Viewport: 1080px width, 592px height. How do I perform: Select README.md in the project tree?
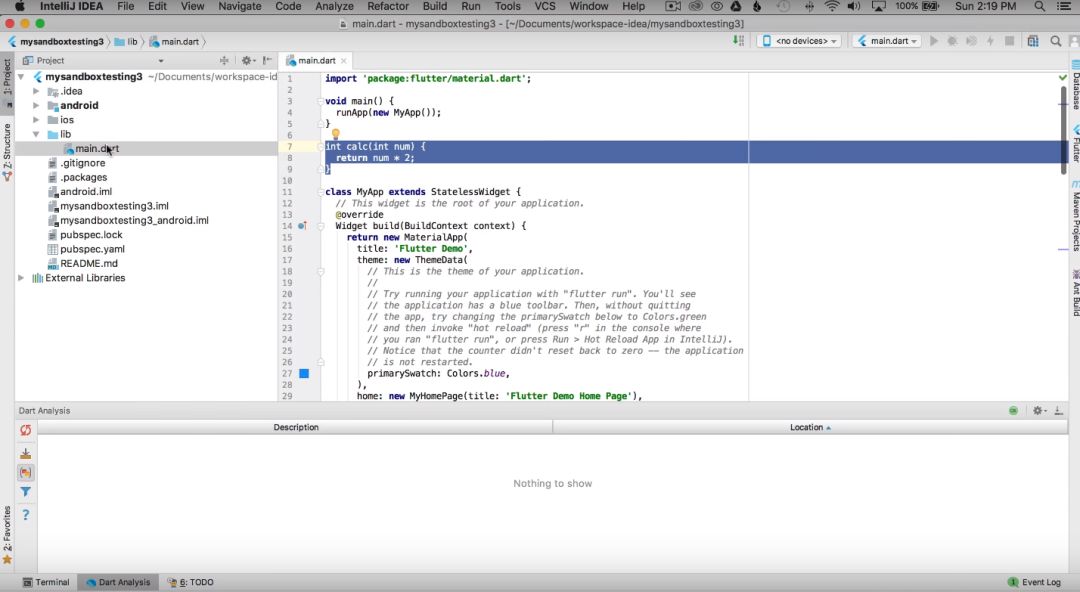(89, 264)
